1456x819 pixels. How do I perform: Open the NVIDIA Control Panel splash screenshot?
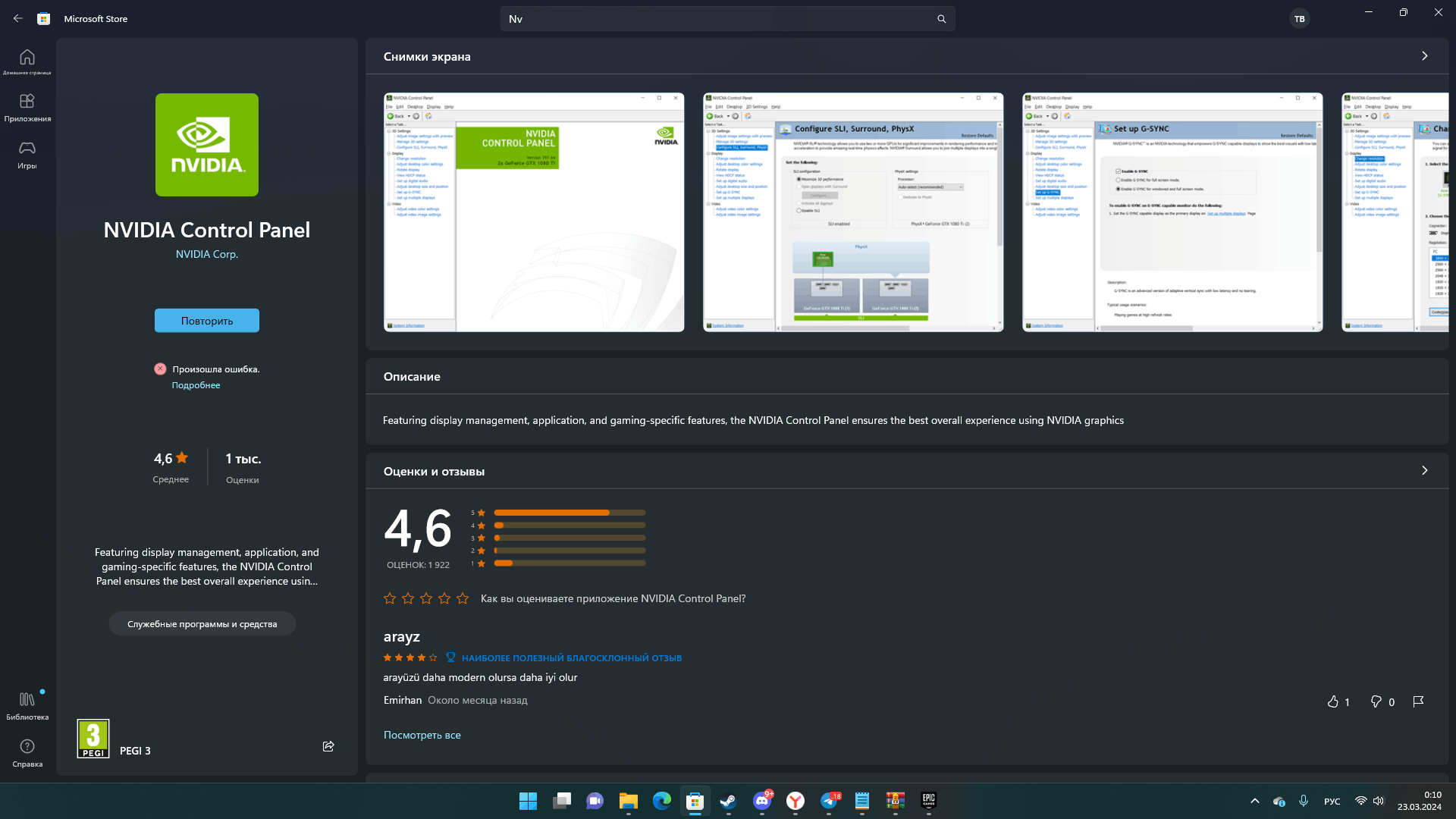click(x=534, y=212)
